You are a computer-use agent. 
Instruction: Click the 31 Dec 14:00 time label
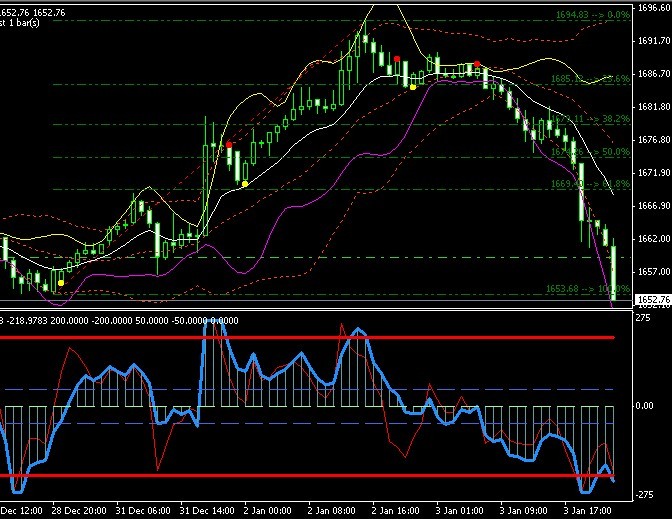point(205,509)
